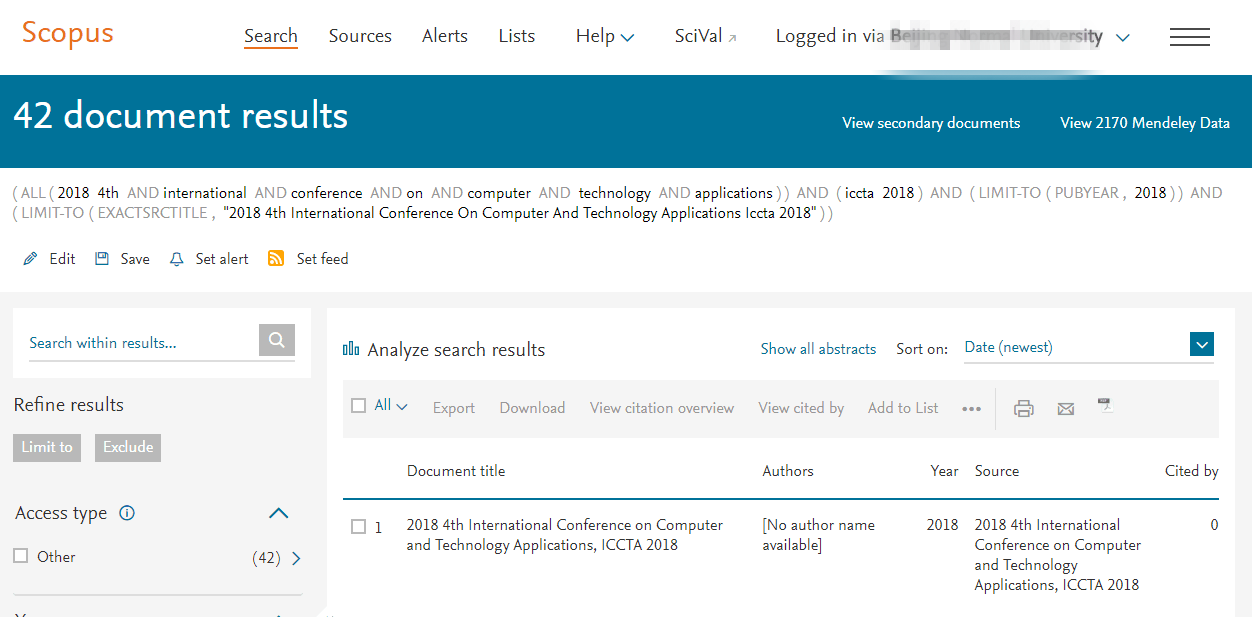Click the Set alert bell icon
1252x617 pixels.
[x=177, y=259]
